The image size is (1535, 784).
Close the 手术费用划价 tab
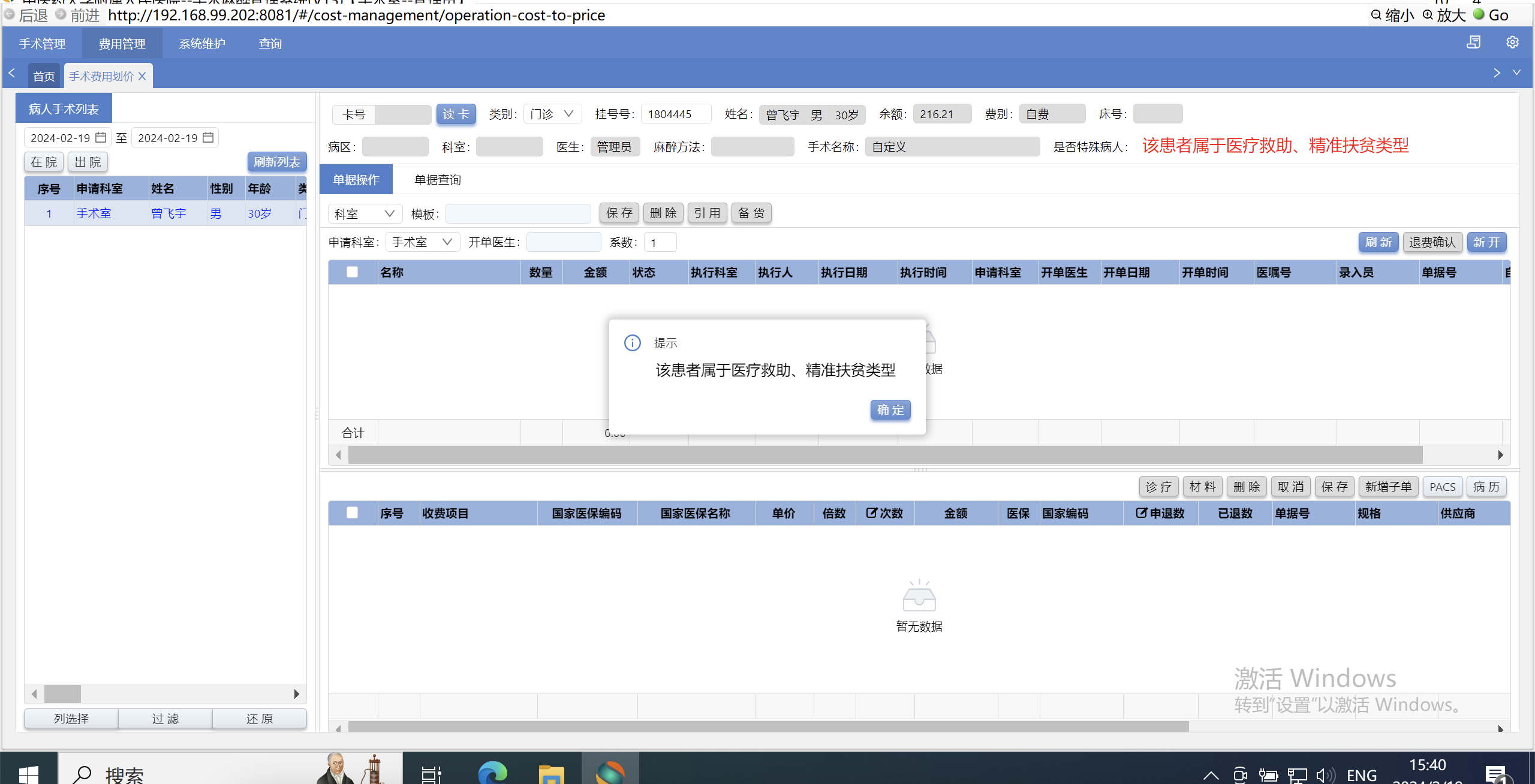142,76
